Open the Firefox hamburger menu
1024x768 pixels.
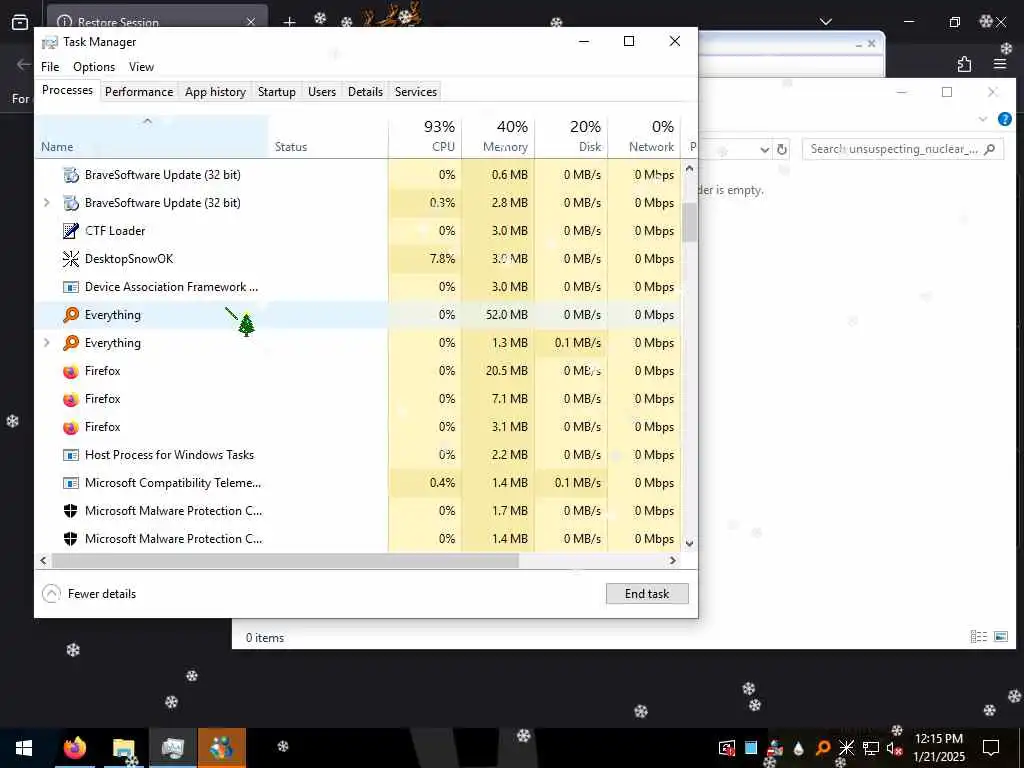tap(1000, 64)
